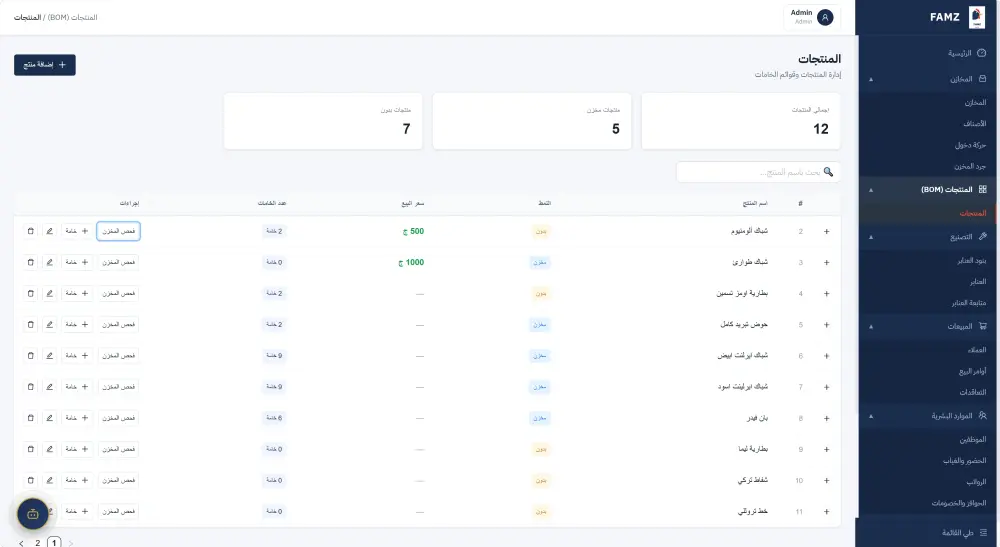
Task: Delete product row 5 using trash icon
Action: tap(31, 325)
